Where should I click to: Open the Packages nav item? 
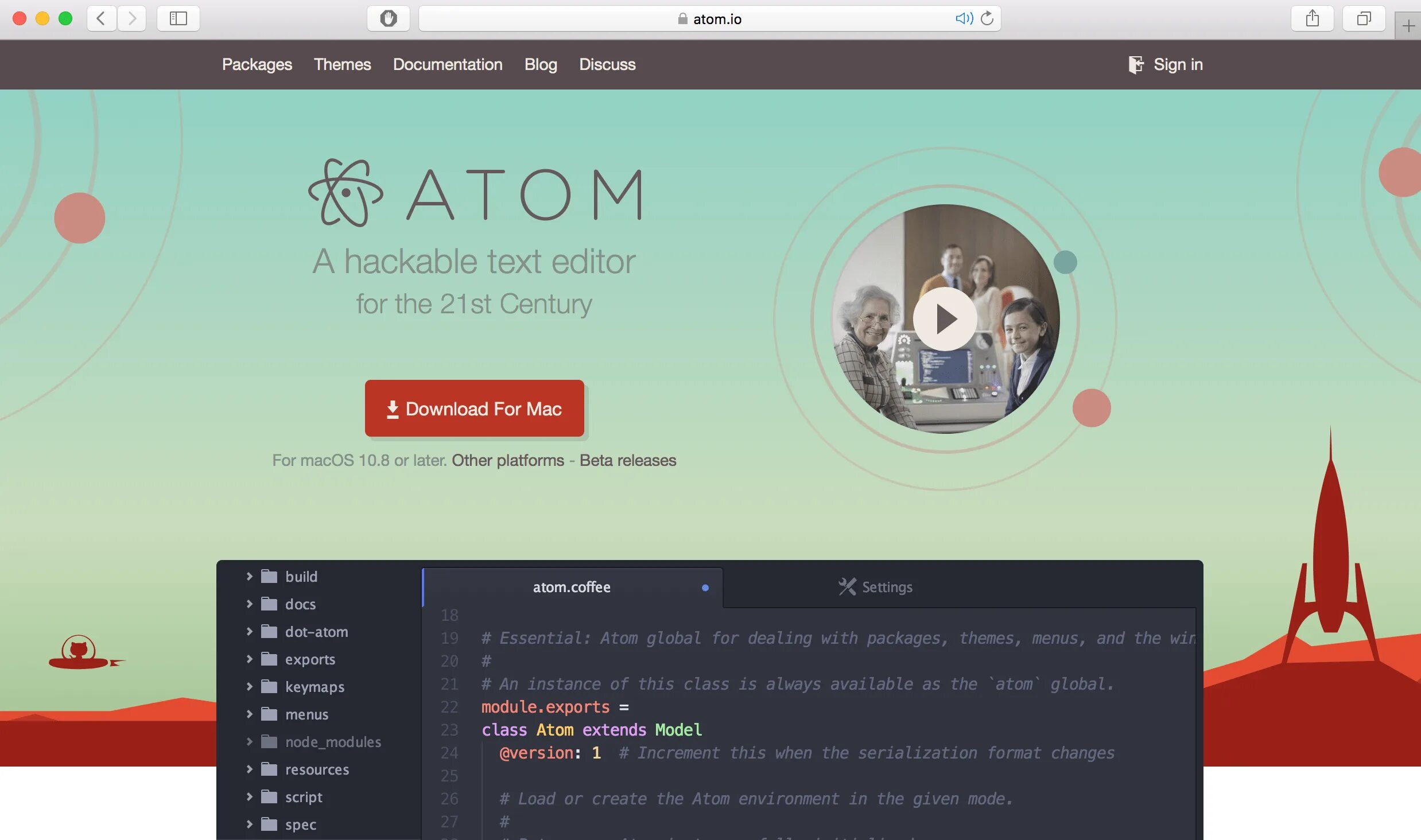point(257,64)
